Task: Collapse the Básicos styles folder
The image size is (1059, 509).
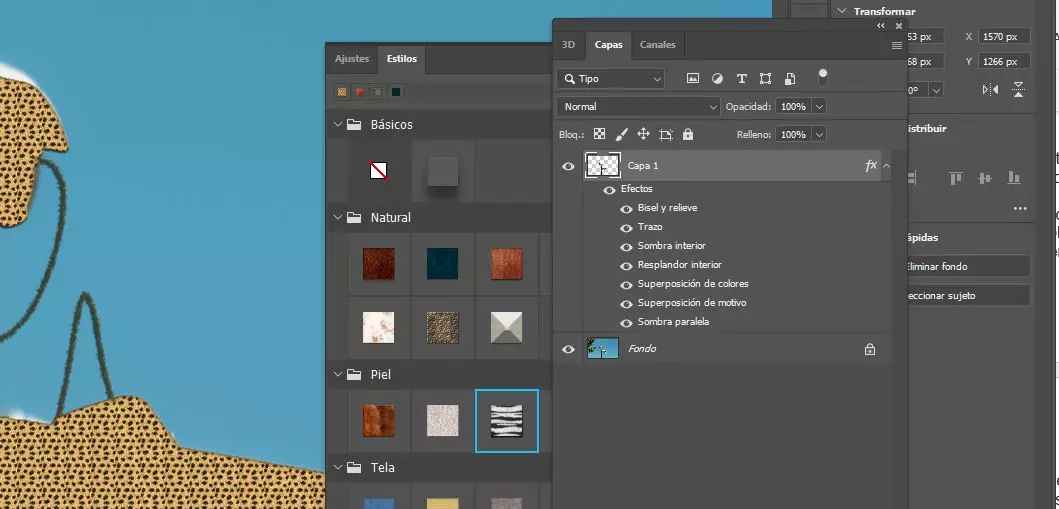Action: 336,125
